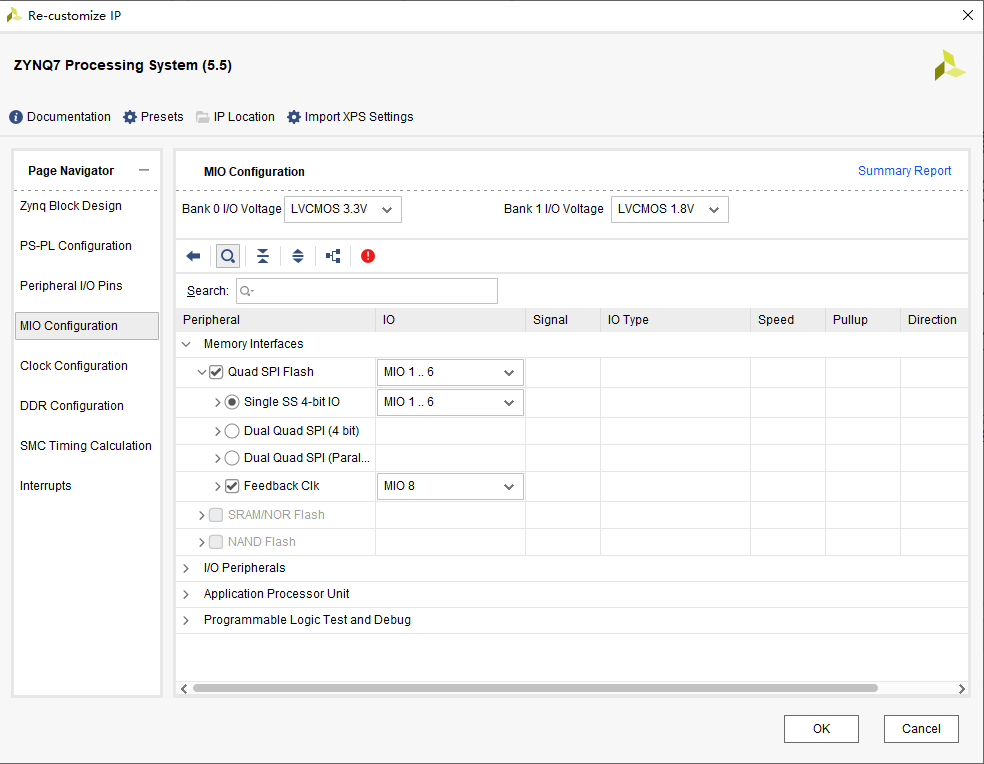
Task: Toggle the search magnifier toolbar icon
Action: [228, 256]
